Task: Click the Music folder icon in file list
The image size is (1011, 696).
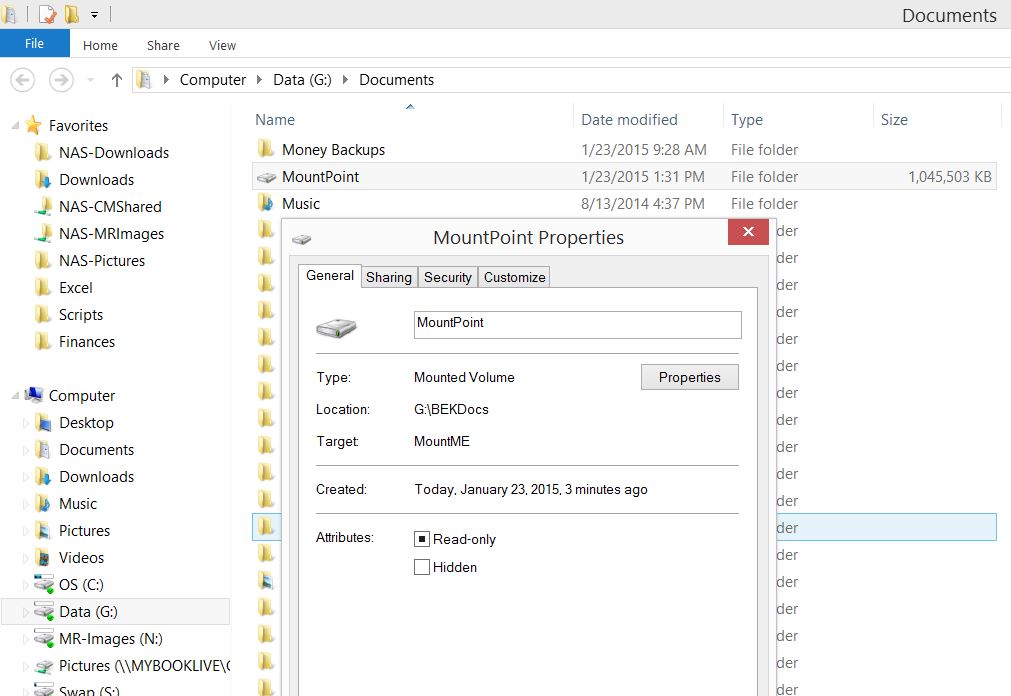Action: tap(265, 204)
